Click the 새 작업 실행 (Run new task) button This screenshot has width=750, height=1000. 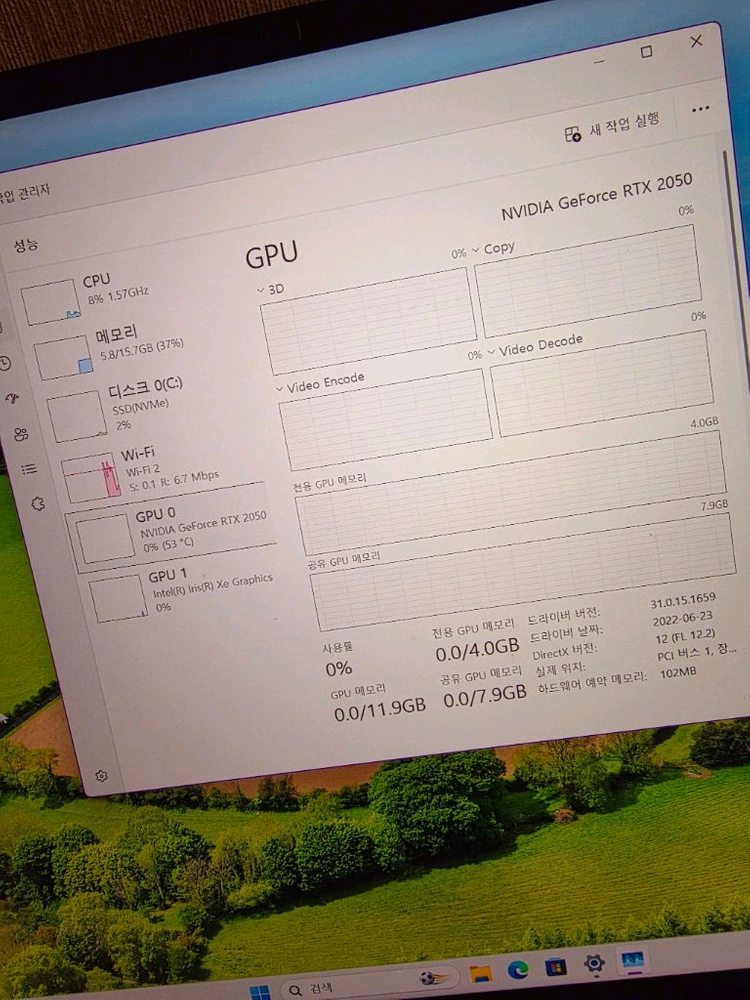pyautogui.click(x=612, y=126)
